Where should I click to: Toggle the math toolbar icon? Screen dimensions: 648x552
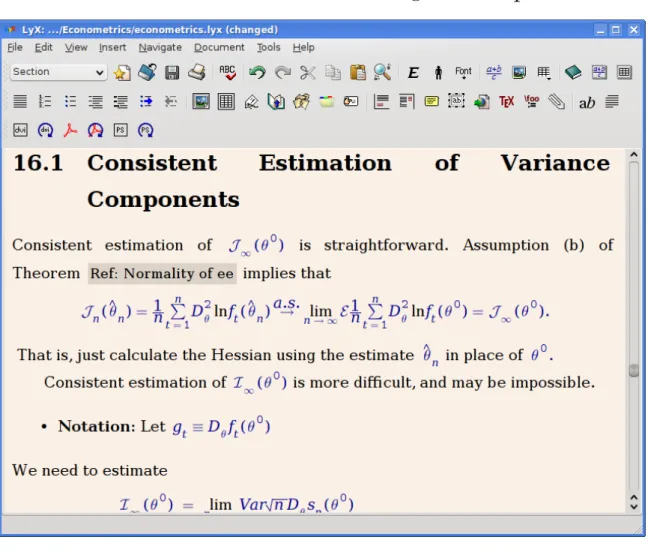pyautogui.click(x=599, y=72)
